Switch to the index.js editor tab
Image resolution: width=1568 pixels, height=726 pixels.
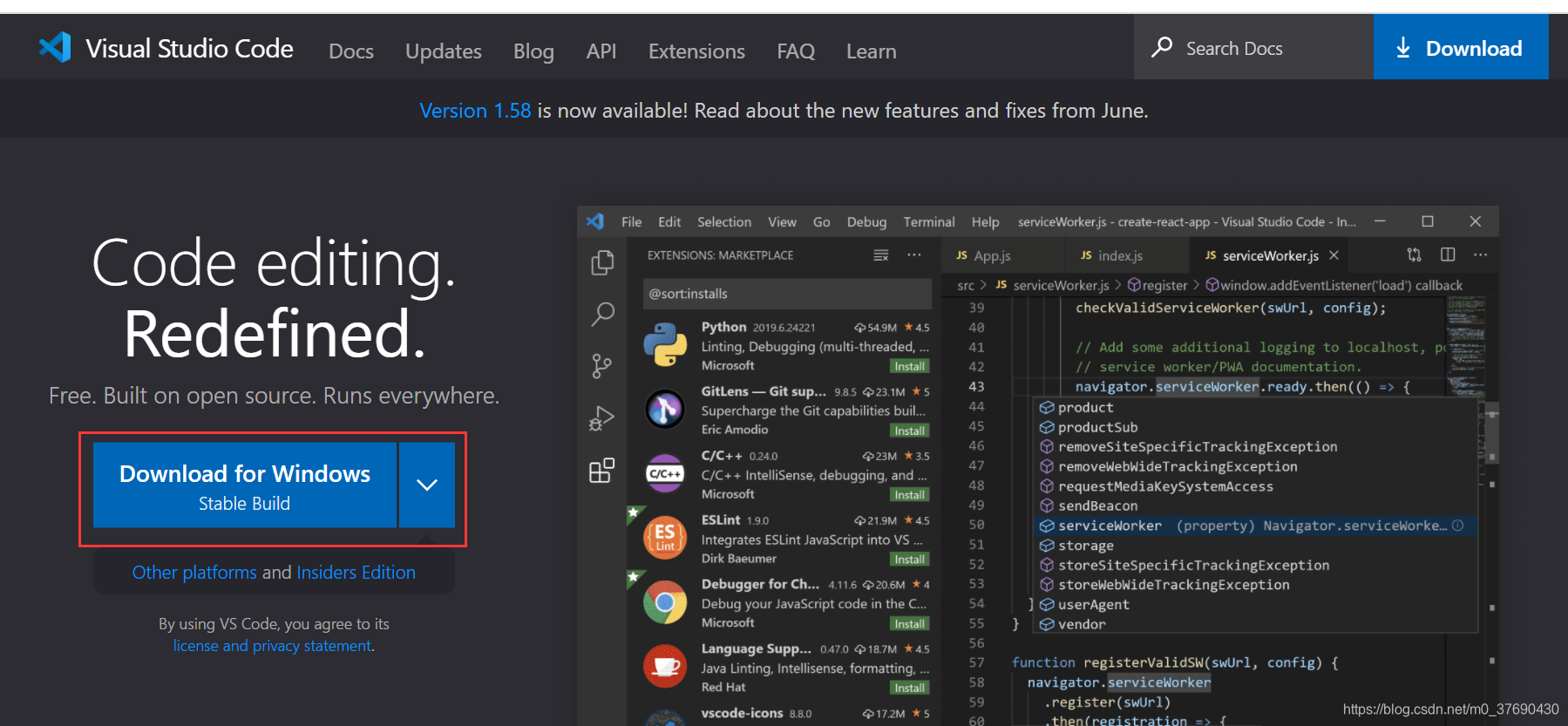coord(1127,255)
